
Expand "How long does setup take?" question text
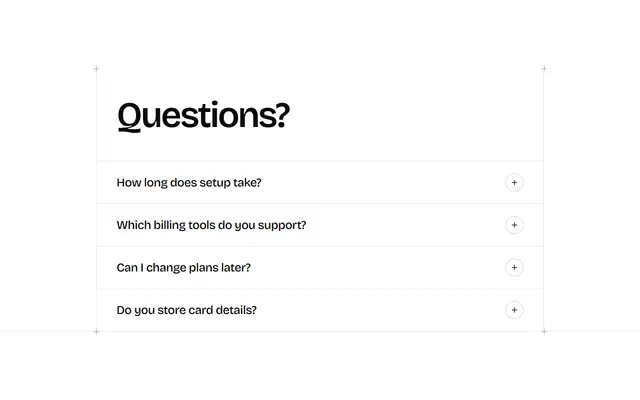pyautogui.click(x=189, y=182)
